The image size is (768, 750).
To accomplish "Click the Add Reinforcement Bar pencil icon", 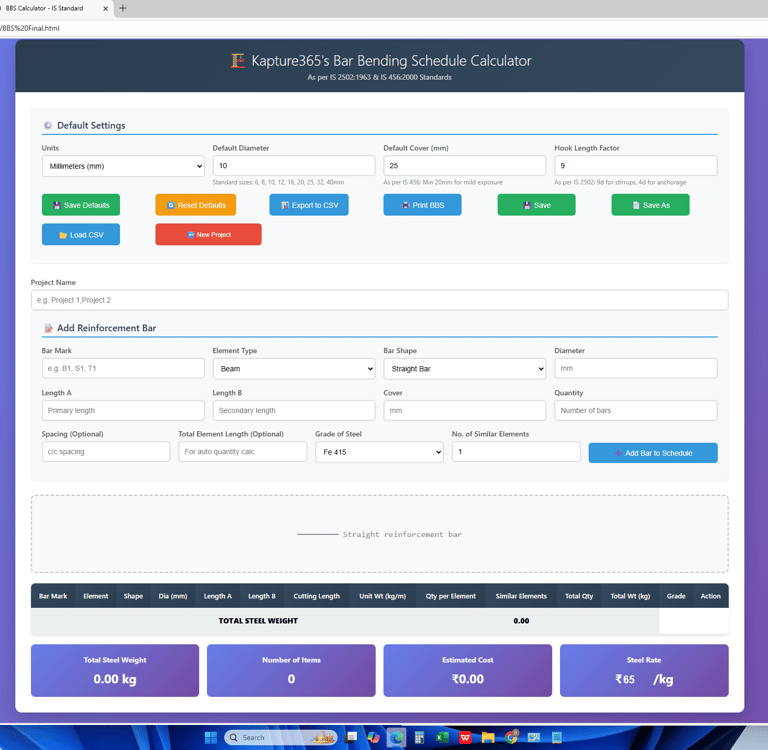I will [x=48, y=328].
